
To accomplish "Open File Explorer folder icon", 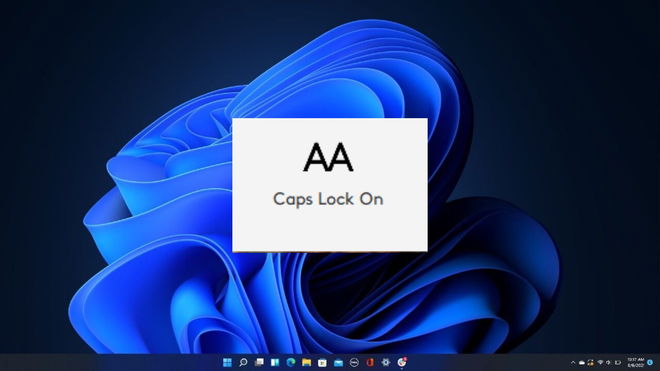I will [306, 362].
